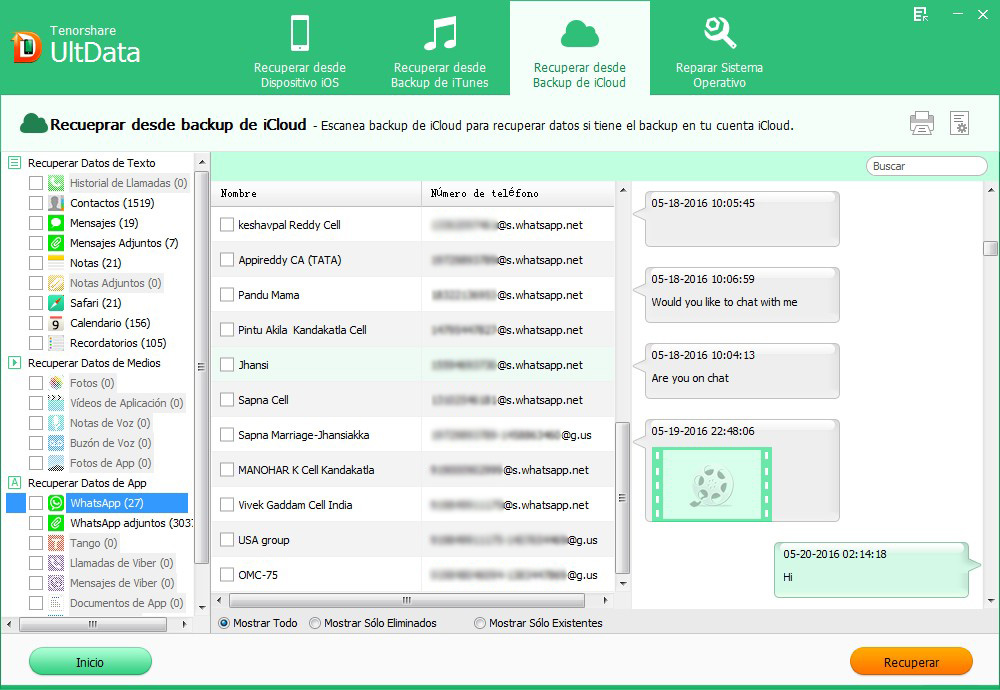
Task: Click the Safari compass icon
Action: tap(56, 303)
